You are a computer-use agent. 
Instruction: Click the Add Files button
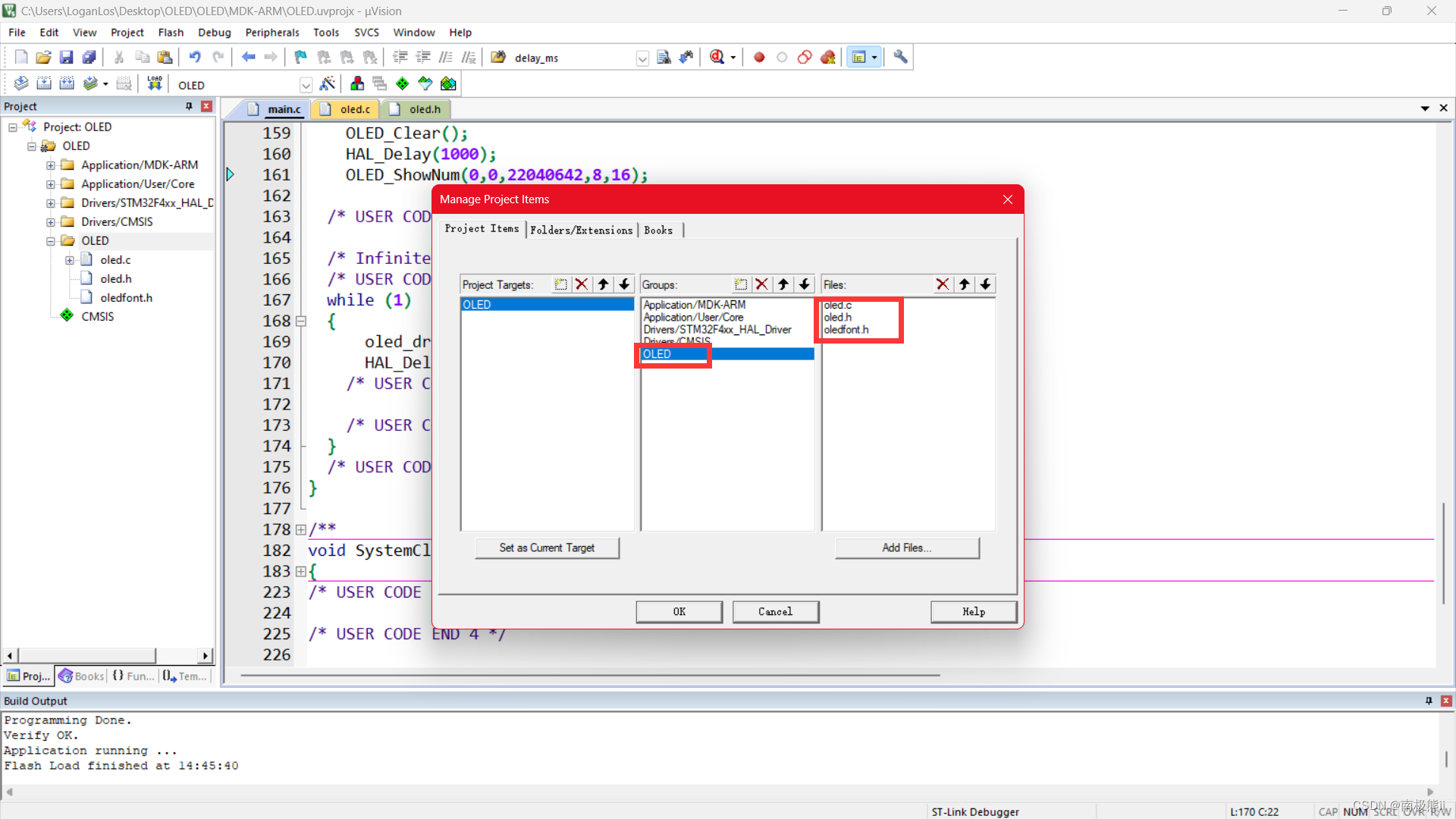(x=907, y=548)
